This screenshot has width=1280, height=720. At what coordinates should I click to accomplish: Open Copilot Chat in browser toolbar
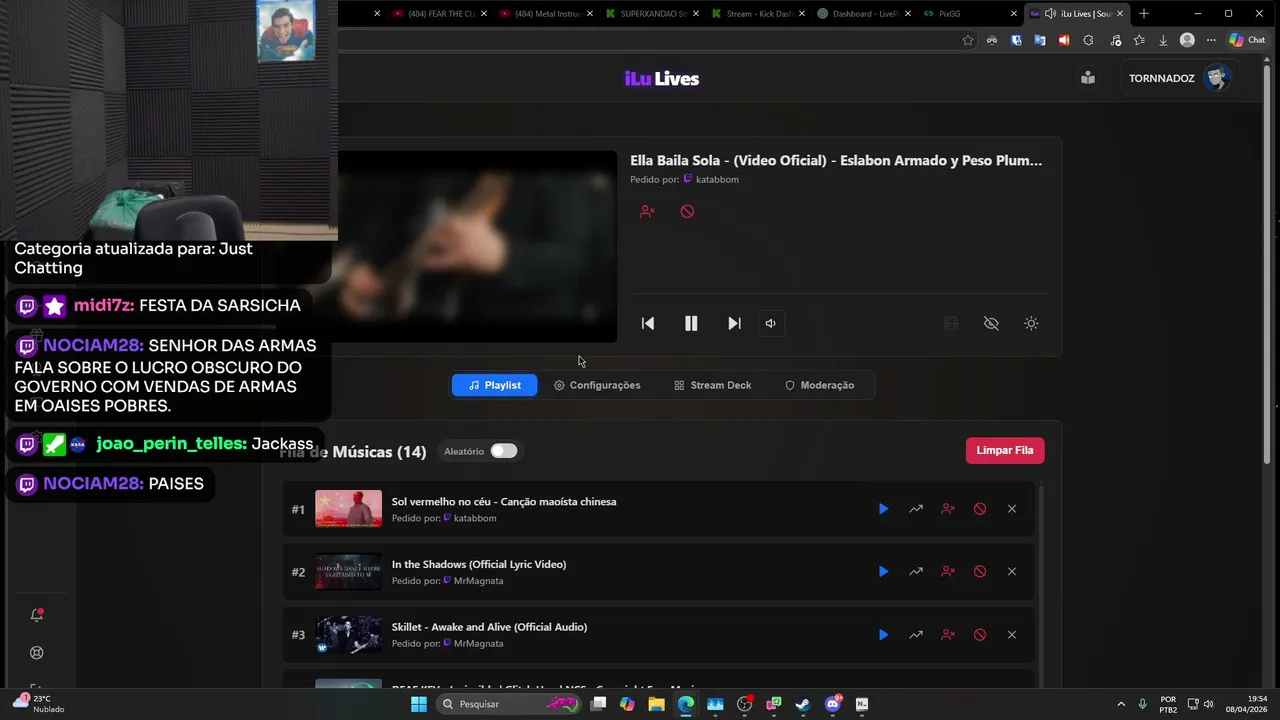tap(1247, 40)
